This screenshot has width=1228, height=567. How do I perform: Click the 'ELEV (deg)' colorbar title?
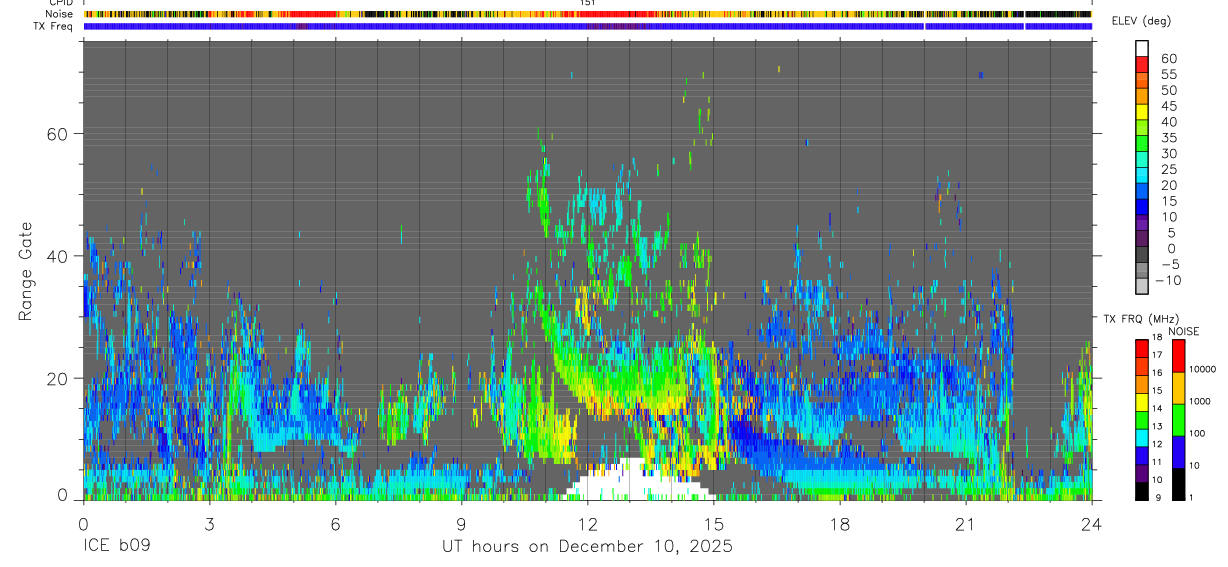[1141, 21]
